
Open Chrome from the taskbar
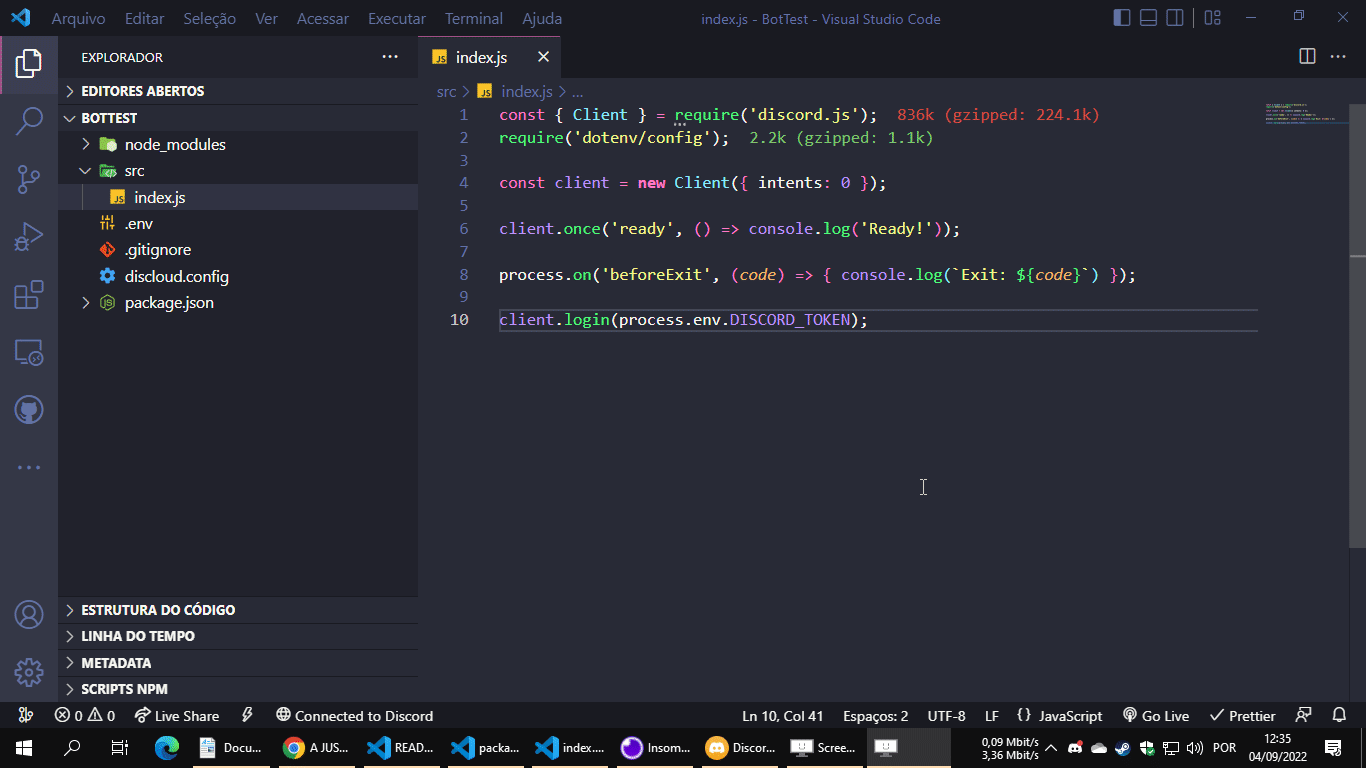click(x=316, y=747)
